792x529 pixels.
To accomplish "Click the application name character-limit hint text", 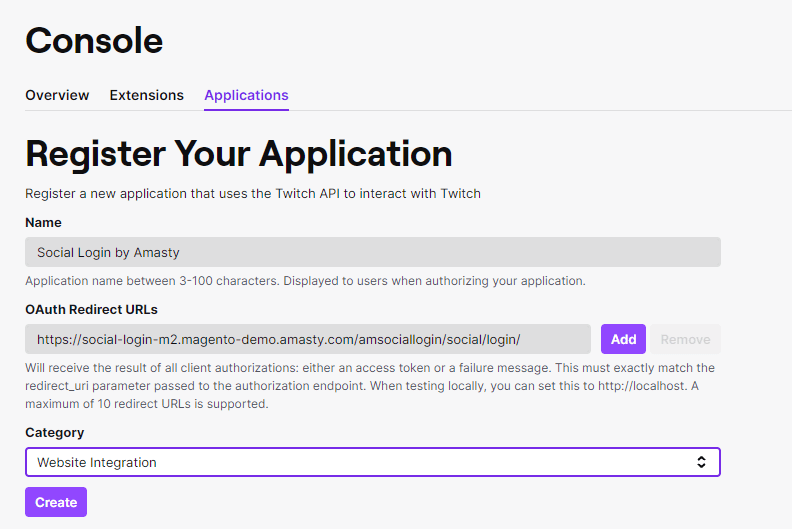I will (x=306, y=281).
